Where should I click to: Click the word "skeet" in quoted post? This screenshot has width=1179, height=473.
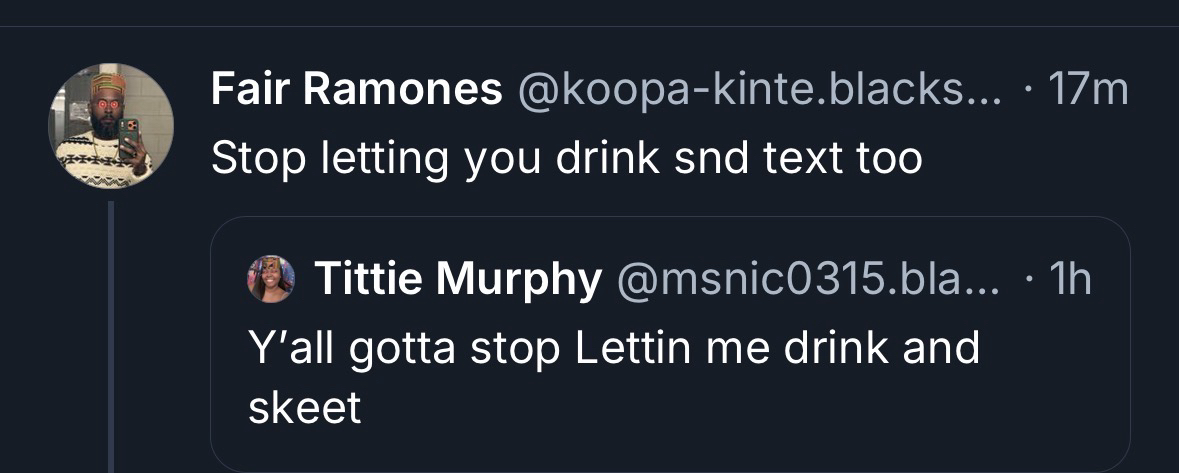(303, 408)
